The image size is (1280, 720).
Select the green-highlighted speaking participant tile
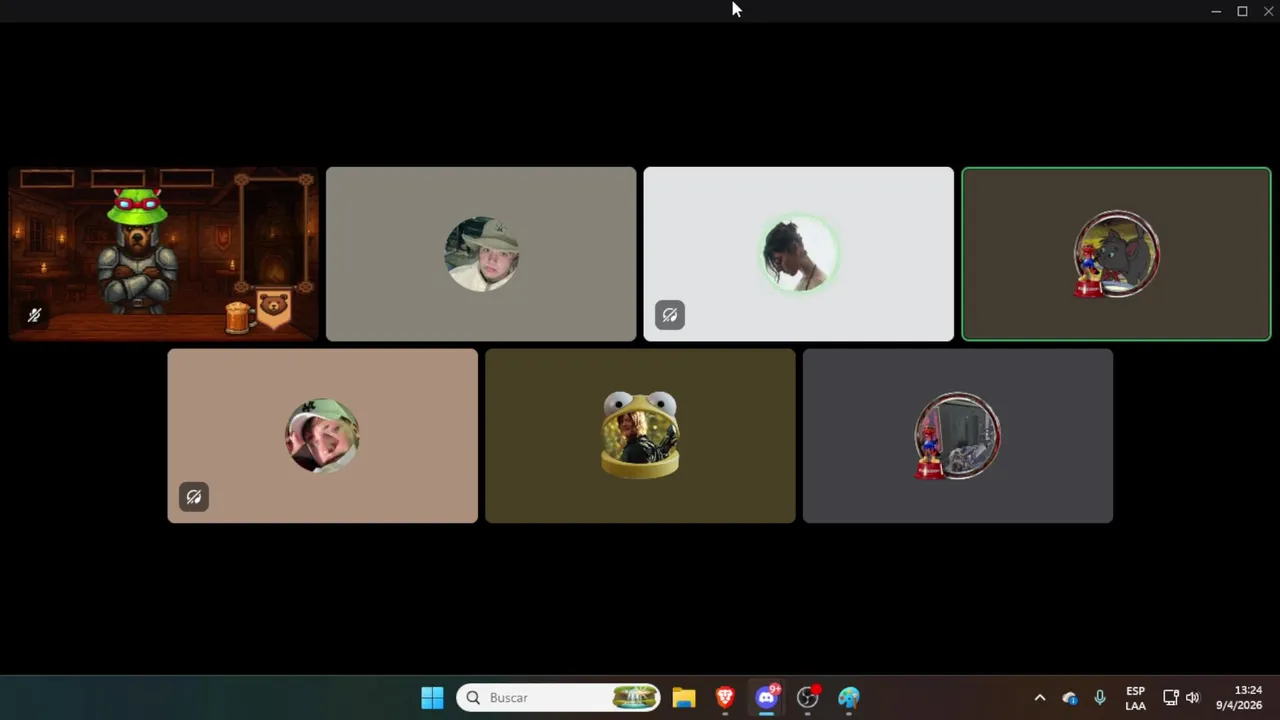[x=1116, y=254]
